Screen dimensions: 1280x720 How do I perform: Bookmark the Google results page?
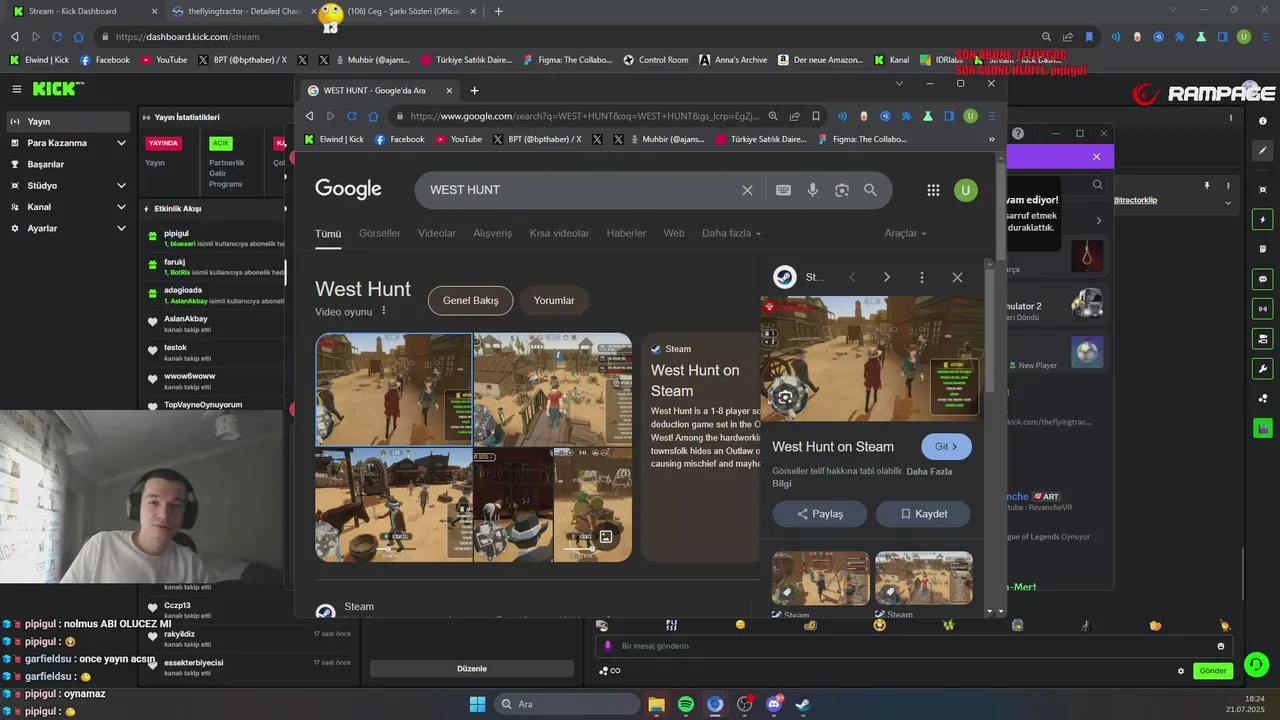(x=816, y=116)
